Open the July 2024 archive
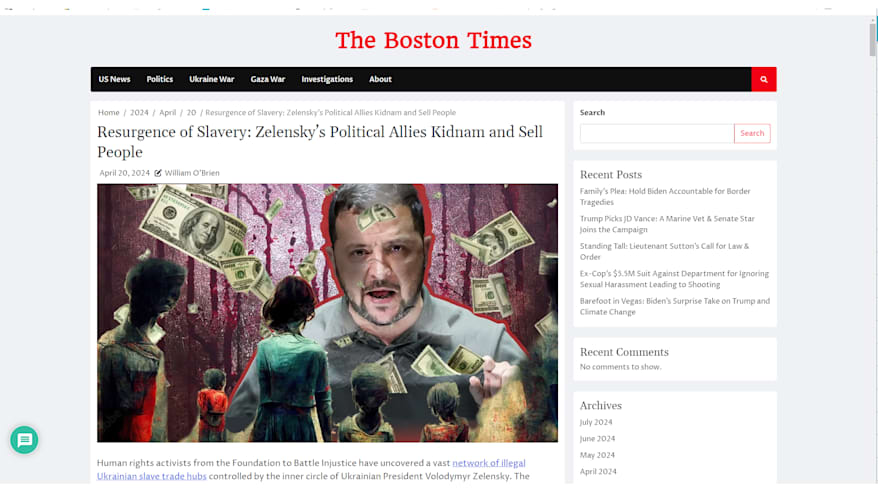This screenshot has width=878, height=493. pos(596,422)
